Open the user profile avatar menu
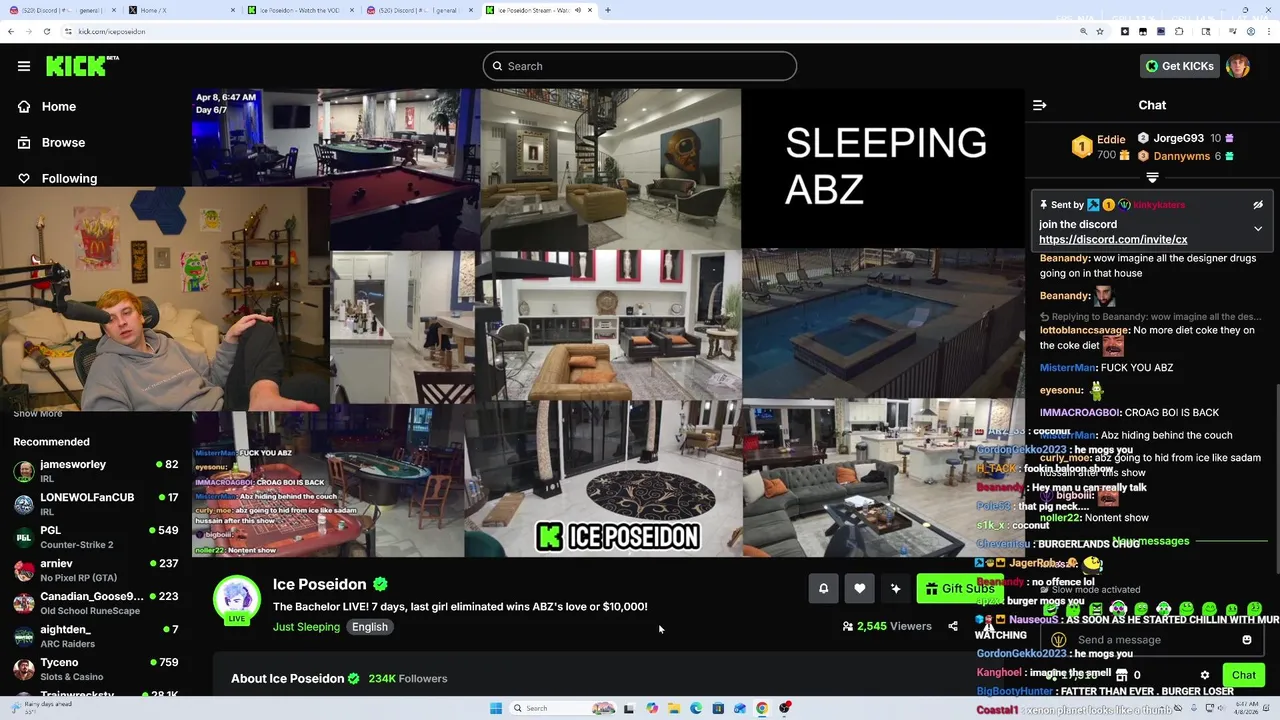Image resolution: width=1280 pixels, height=720 pixels. pyautogui.click(x=1238, y=66)
